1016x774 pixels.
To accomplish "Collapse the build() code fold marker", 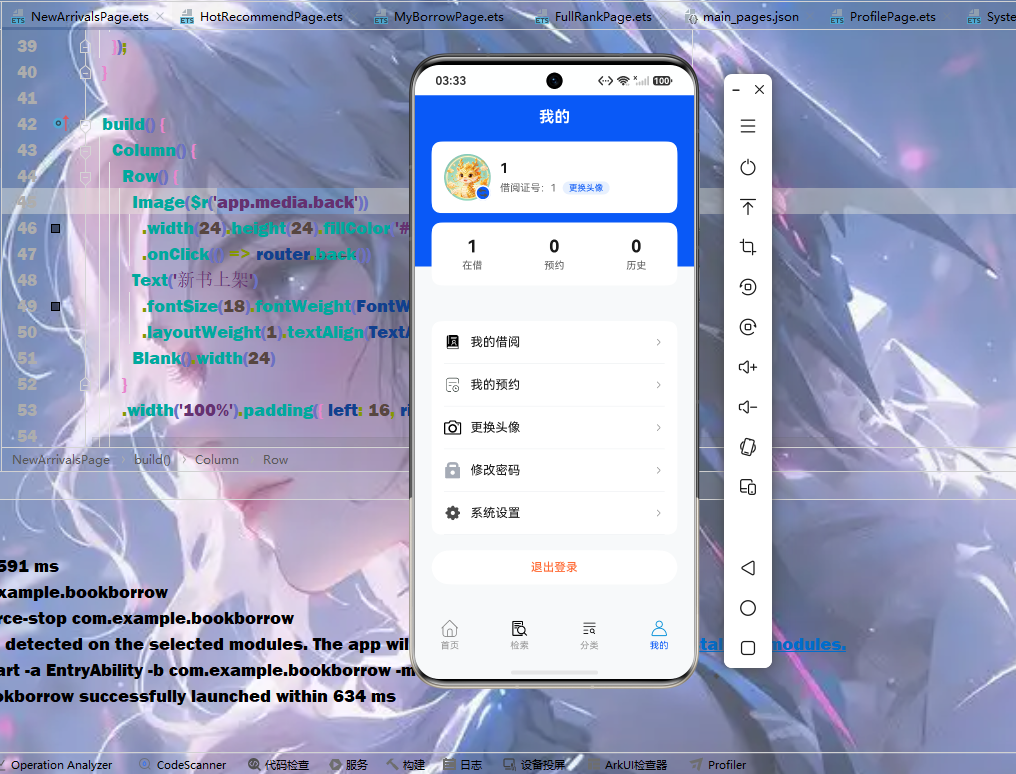I will (x=85, y=124).
